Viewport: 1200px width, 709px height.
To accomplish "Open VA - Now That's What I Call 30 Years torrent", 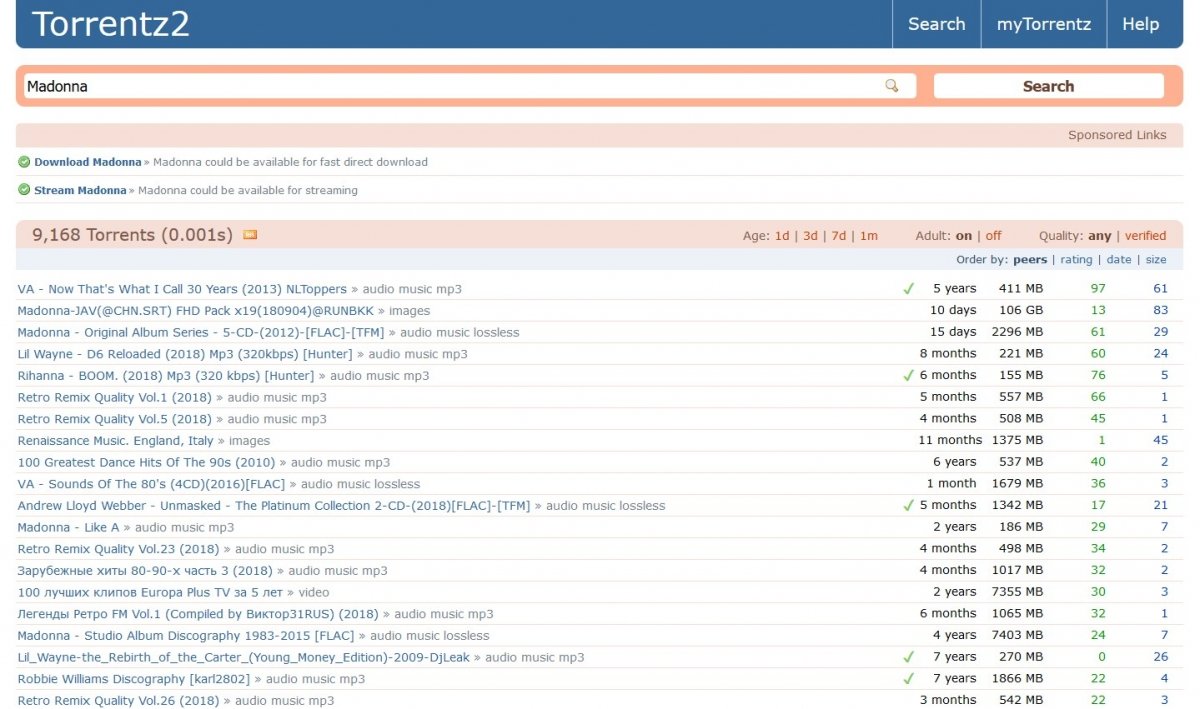I will point(182,289).
